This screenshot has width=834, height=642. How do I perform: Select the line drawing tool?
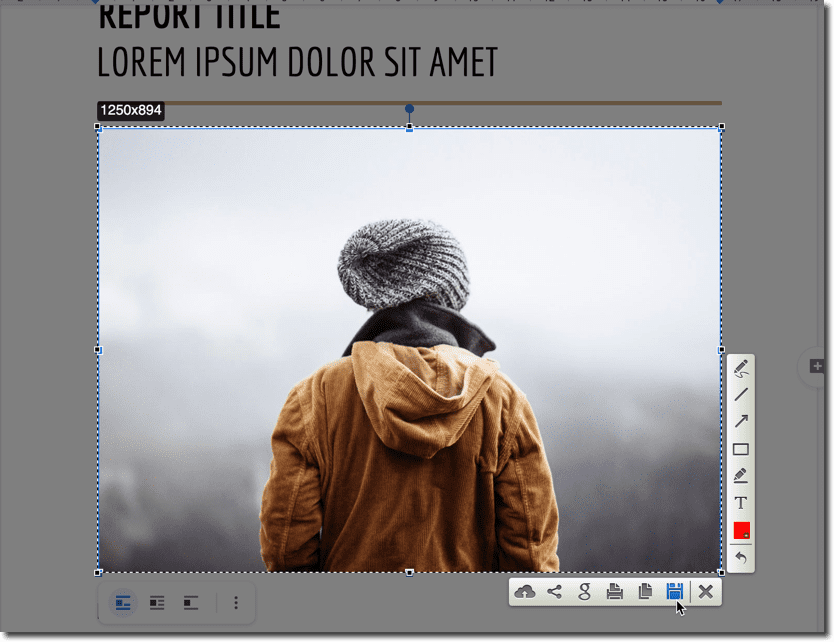coord(740,395)
